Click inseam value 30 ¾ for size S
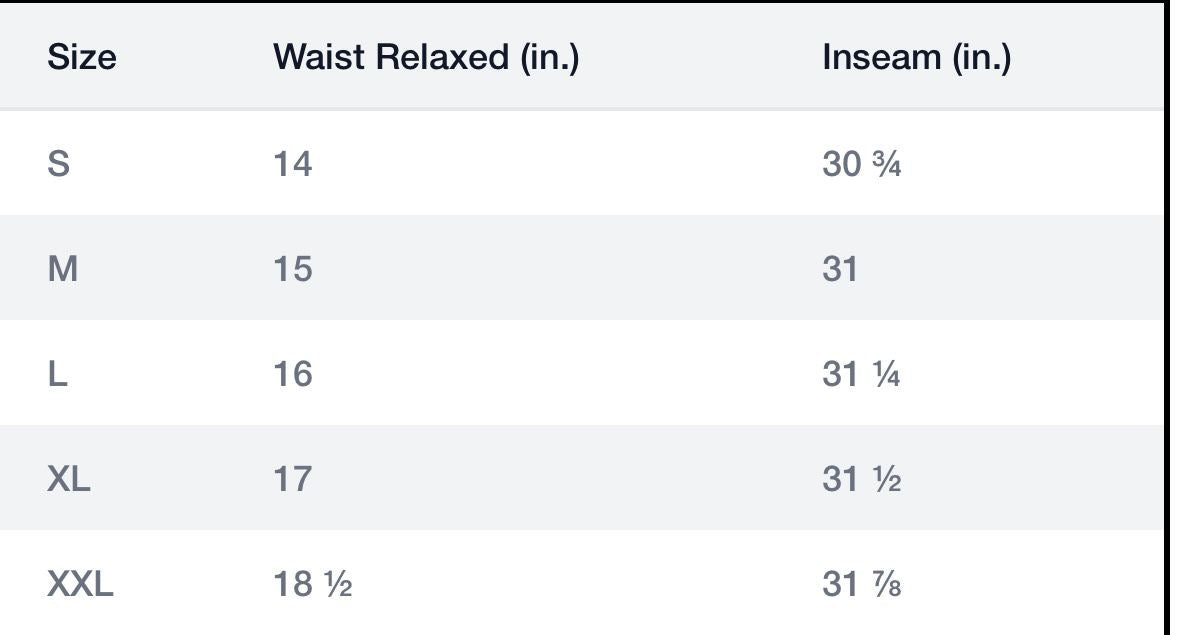Viewport: 1179px width, 635px height. 861,164
